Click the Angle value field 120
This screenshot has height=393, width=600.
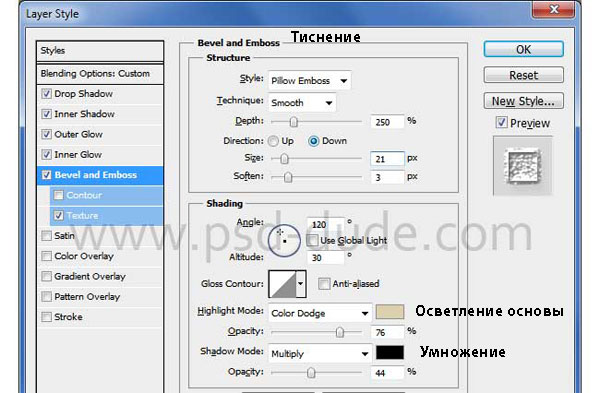pyautogui.click(x=325, y=224)
